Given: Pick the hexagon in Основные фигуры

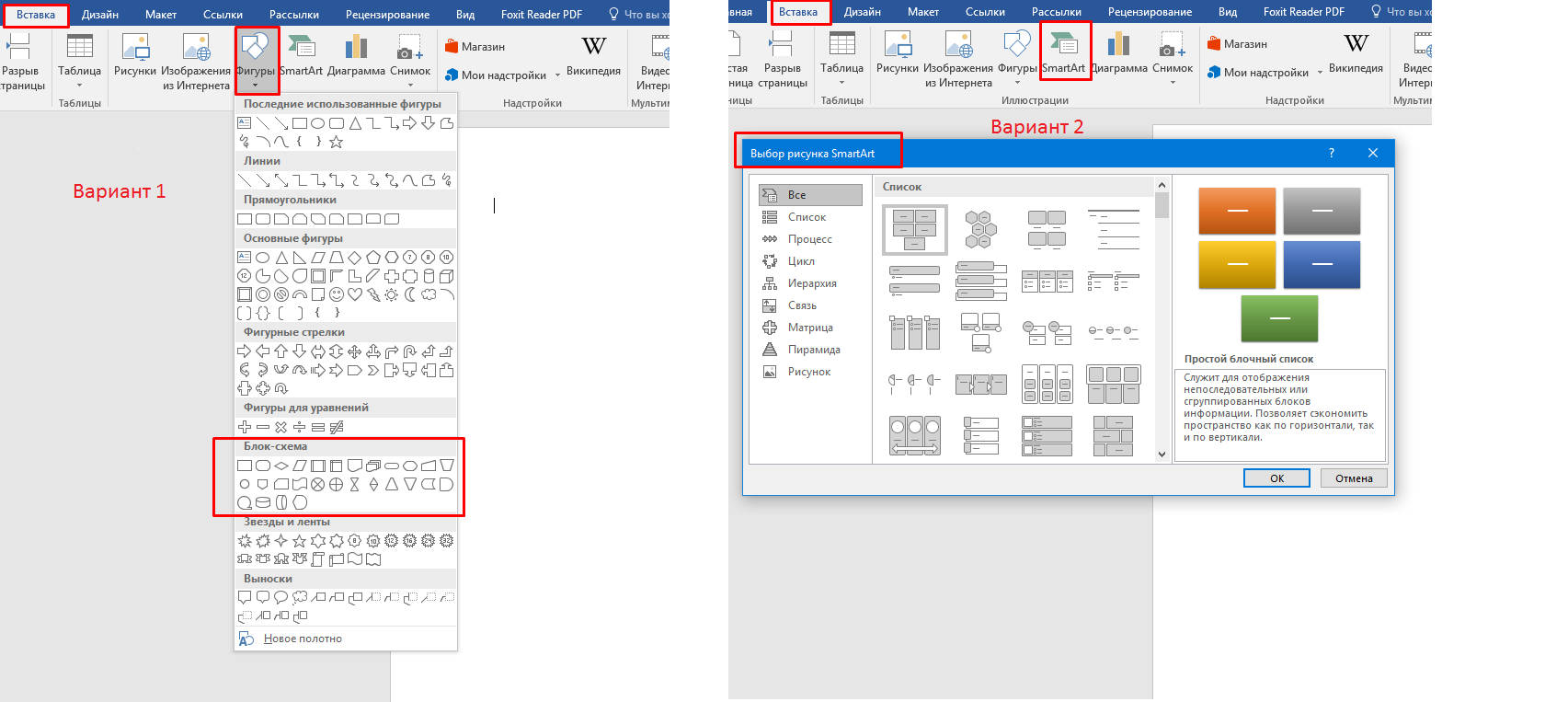Looking at the screenshot, I should (x=391, y=258).
